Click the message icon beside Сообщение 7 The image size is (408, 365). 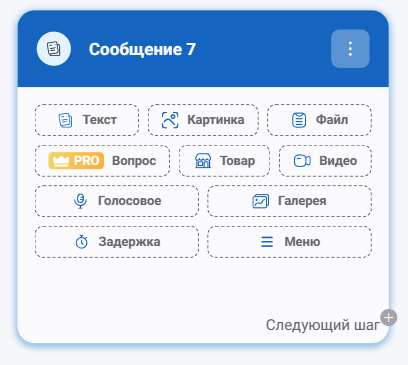[54, 49]
